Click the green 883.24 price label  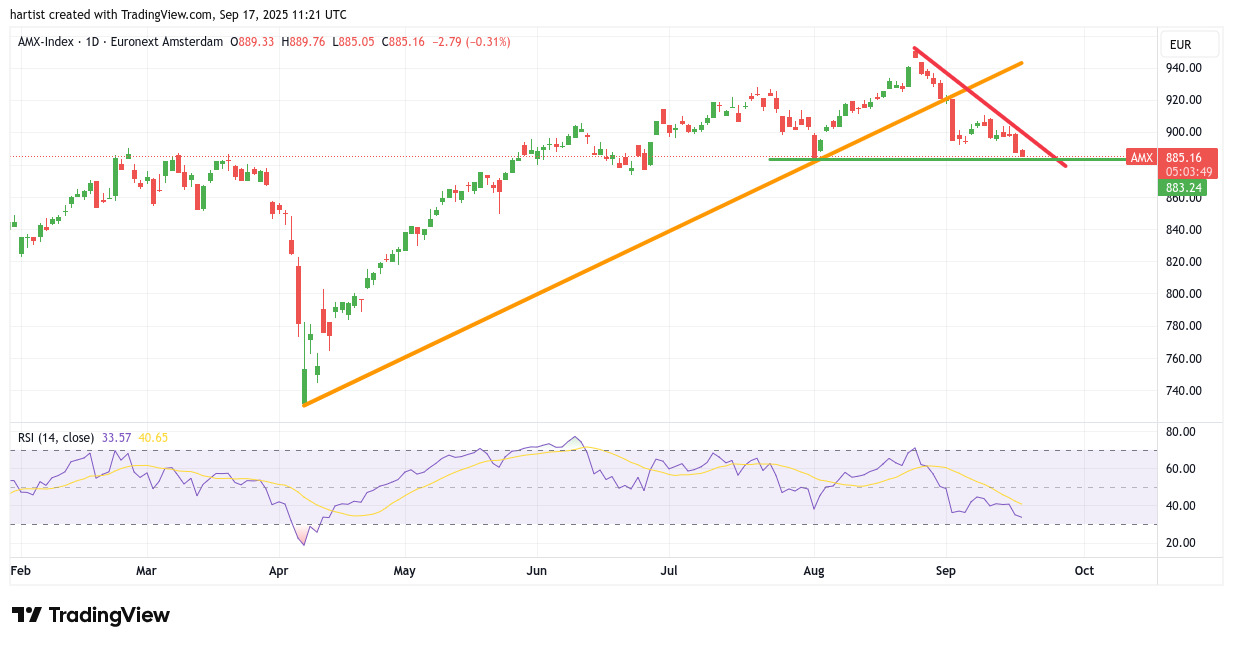(1184, 187)
